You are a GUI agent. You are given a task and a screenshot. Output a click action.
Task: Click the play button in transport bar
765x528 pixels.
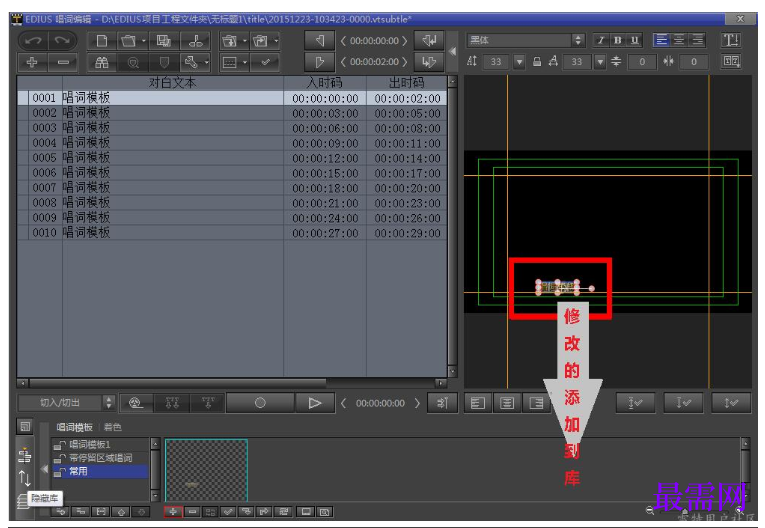(315, 403)
